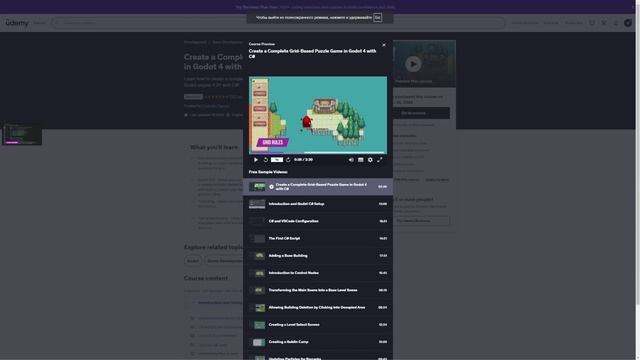Screen dimensions: 640x360
Task: Click thumbnail of Adding a Base Building
Action: [x=257, y=256]
